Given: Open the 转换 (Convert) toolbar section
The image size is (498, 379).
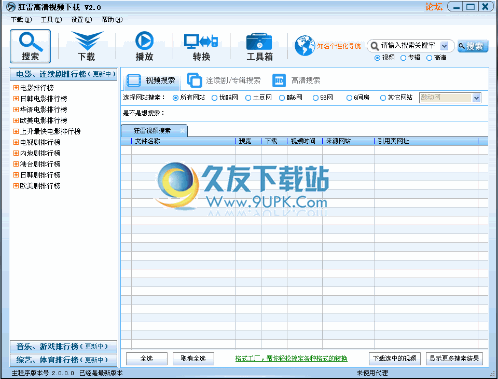Looking at the screenshot, I should [201, 46].
